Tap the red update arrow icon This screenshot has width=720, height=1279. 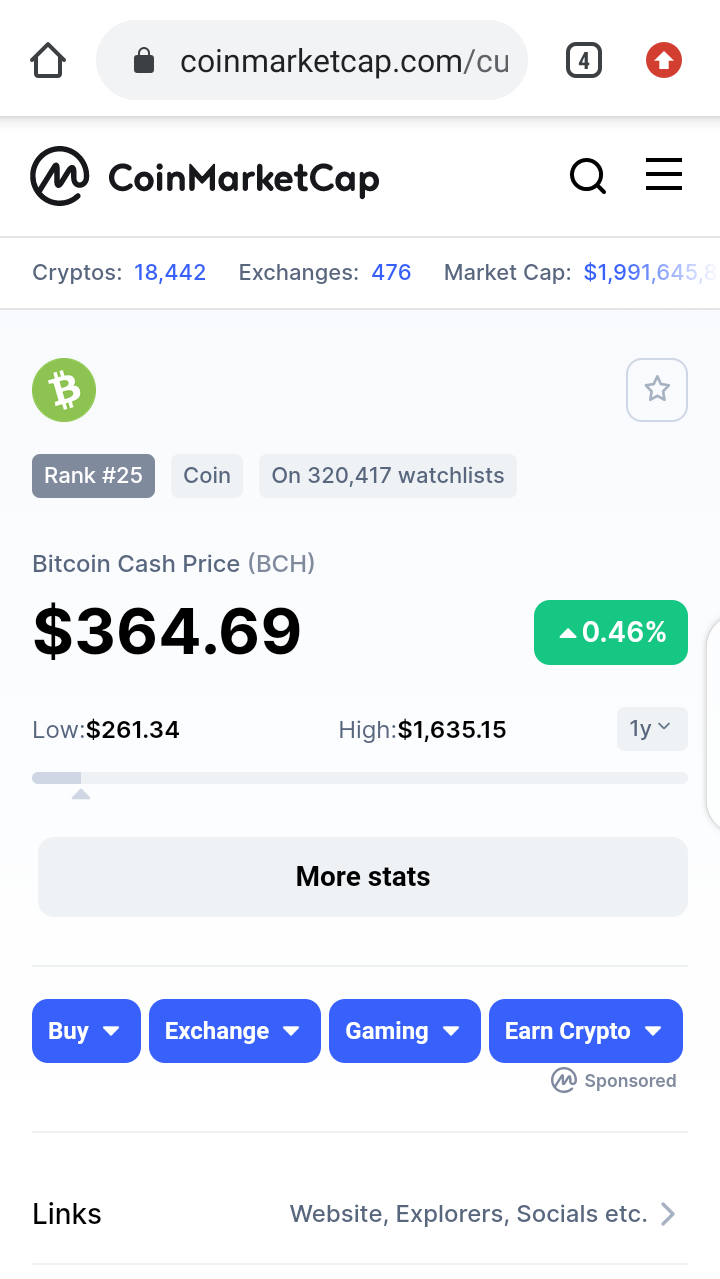click(x=664, y=61)
